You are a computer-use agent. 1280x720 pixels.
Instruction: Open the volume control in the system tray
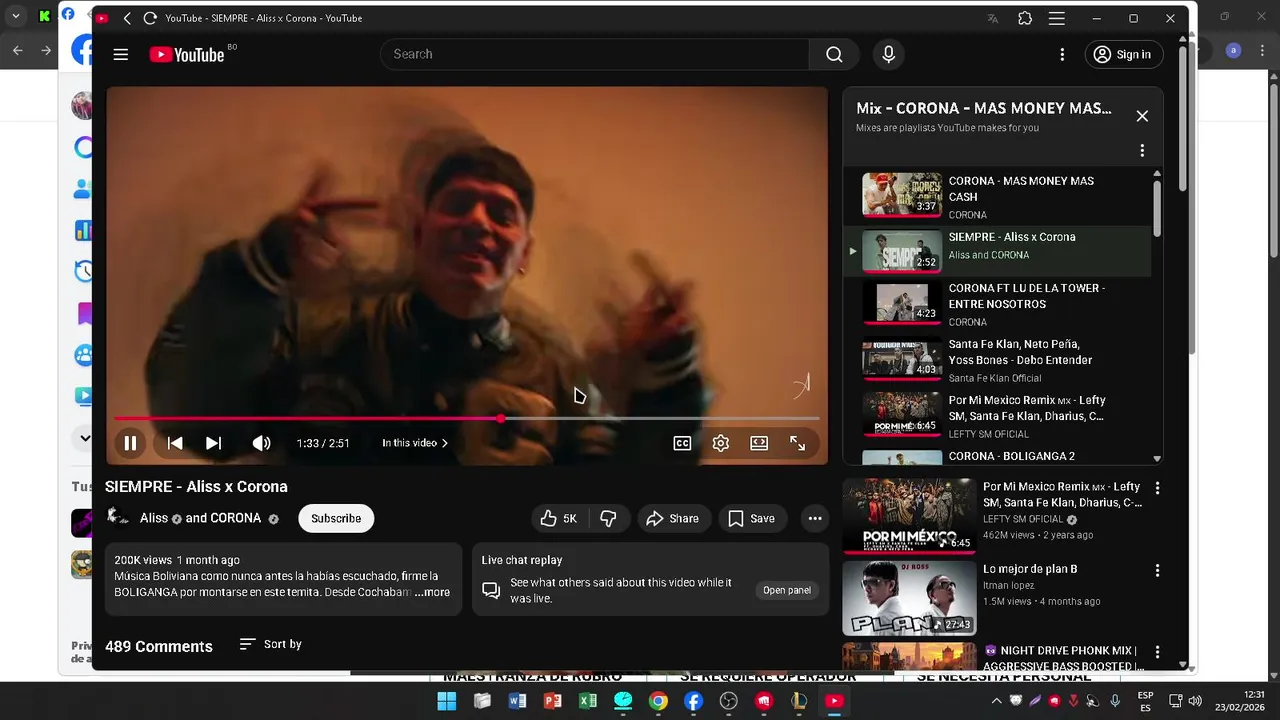[1194, 701]
